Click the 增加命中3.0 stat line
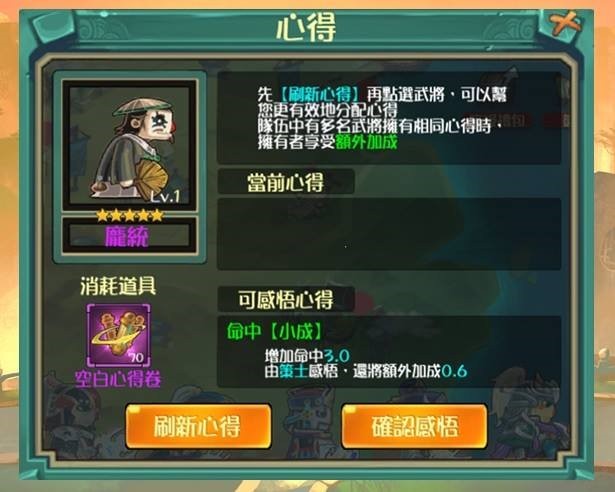The image size is (615, 492). click(x=307, y=356)
